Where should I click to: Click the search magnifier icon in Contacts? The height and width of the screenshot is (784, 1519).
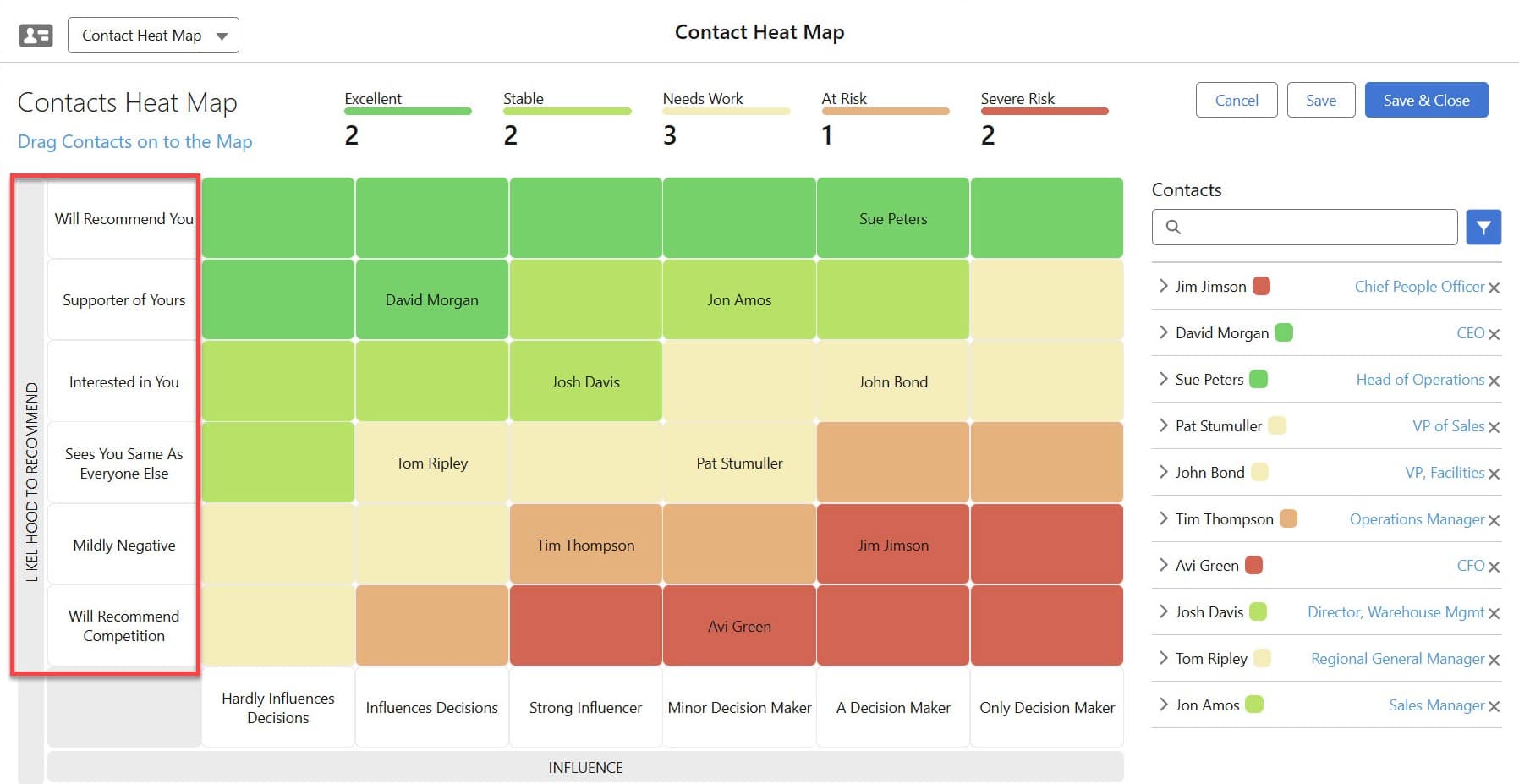click(x=1173, y=227)
